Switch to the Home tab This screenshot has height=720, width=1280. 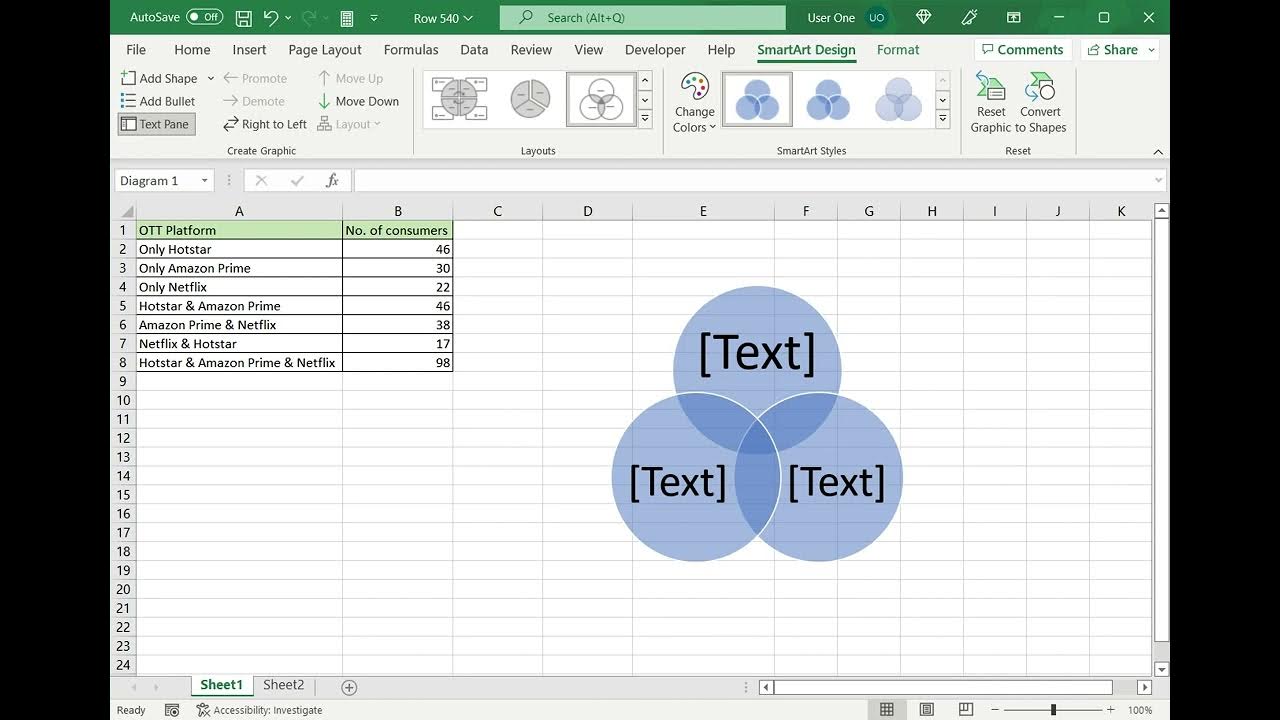click(x=192, y=49)
